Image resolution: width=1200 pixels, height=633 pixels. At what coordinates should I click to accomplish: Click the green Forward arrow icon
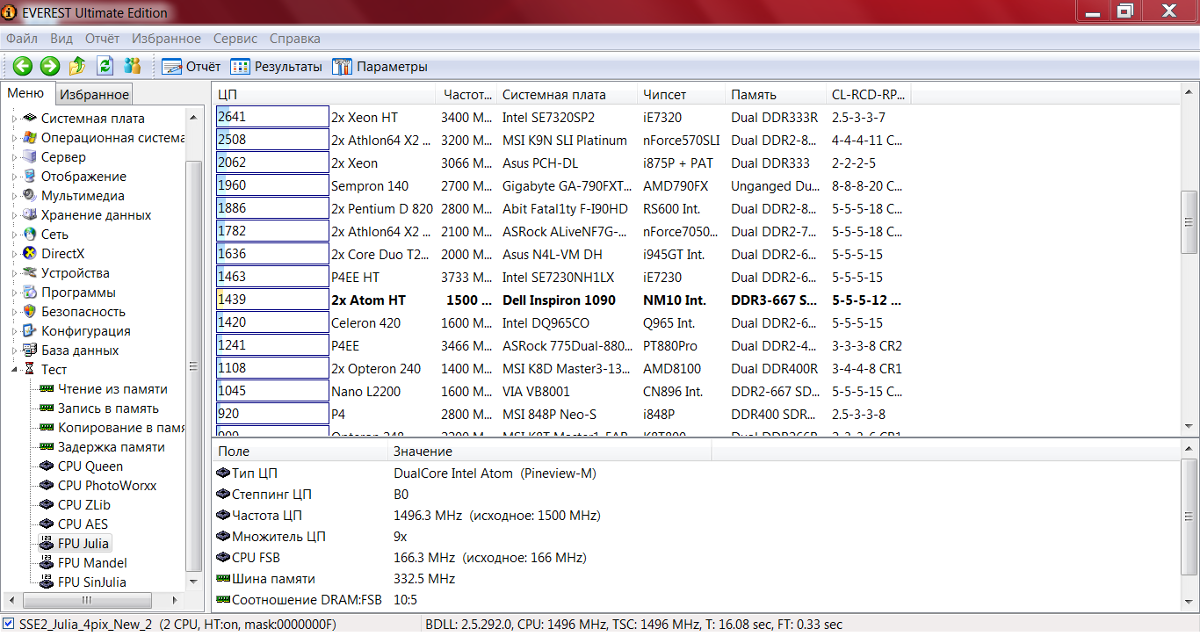pos(50,66)
